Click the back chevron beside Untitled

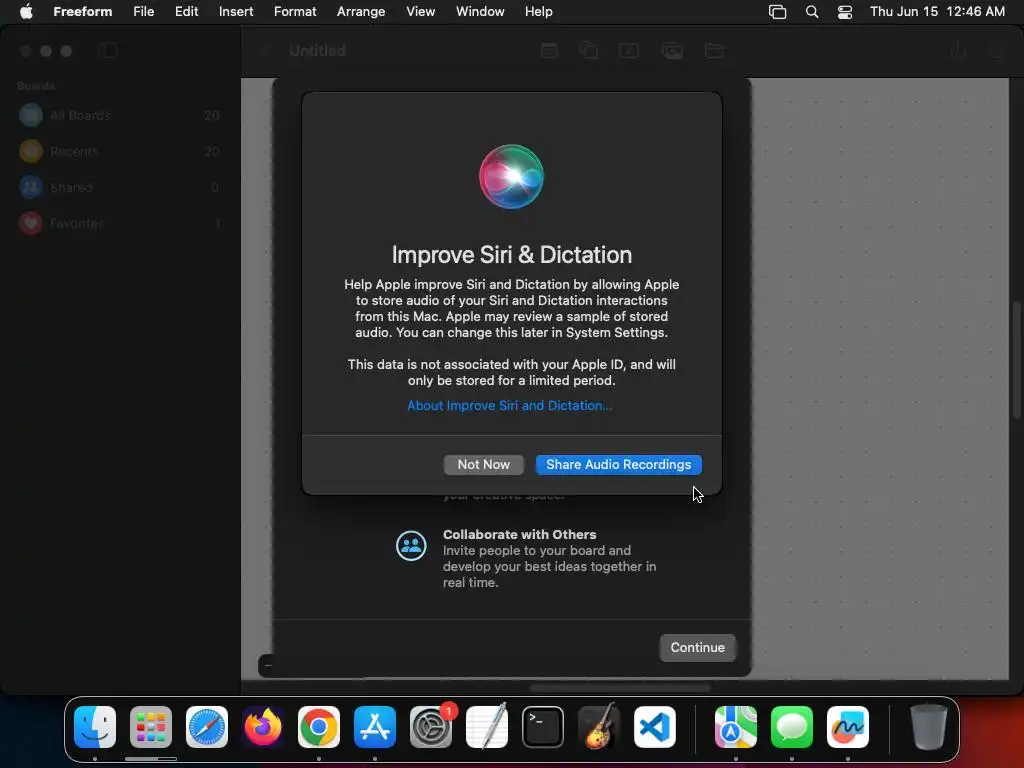[x=266, y=51]
